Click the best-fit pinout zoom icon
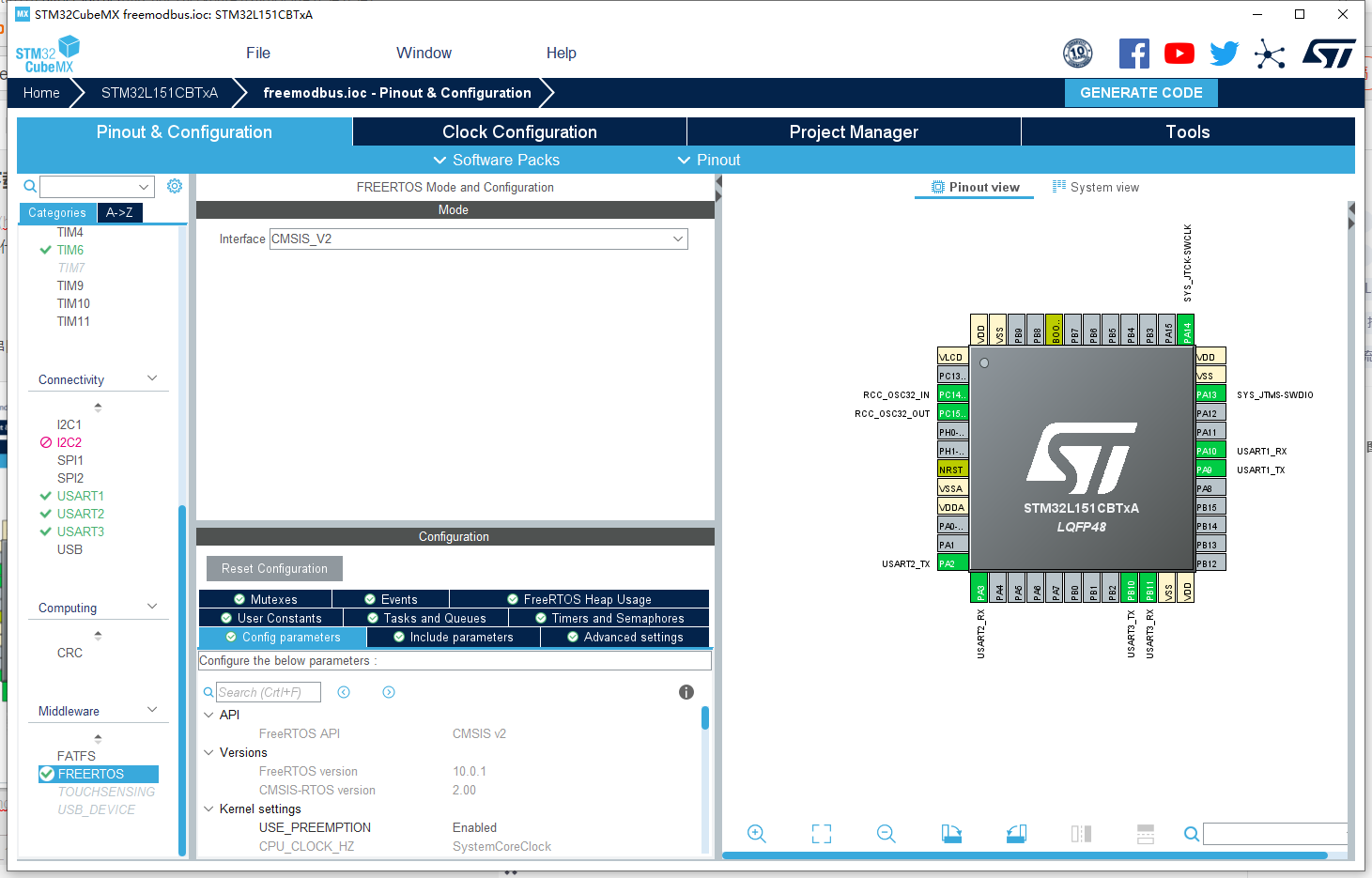1372x878 pixels. [x=821, y=833]
